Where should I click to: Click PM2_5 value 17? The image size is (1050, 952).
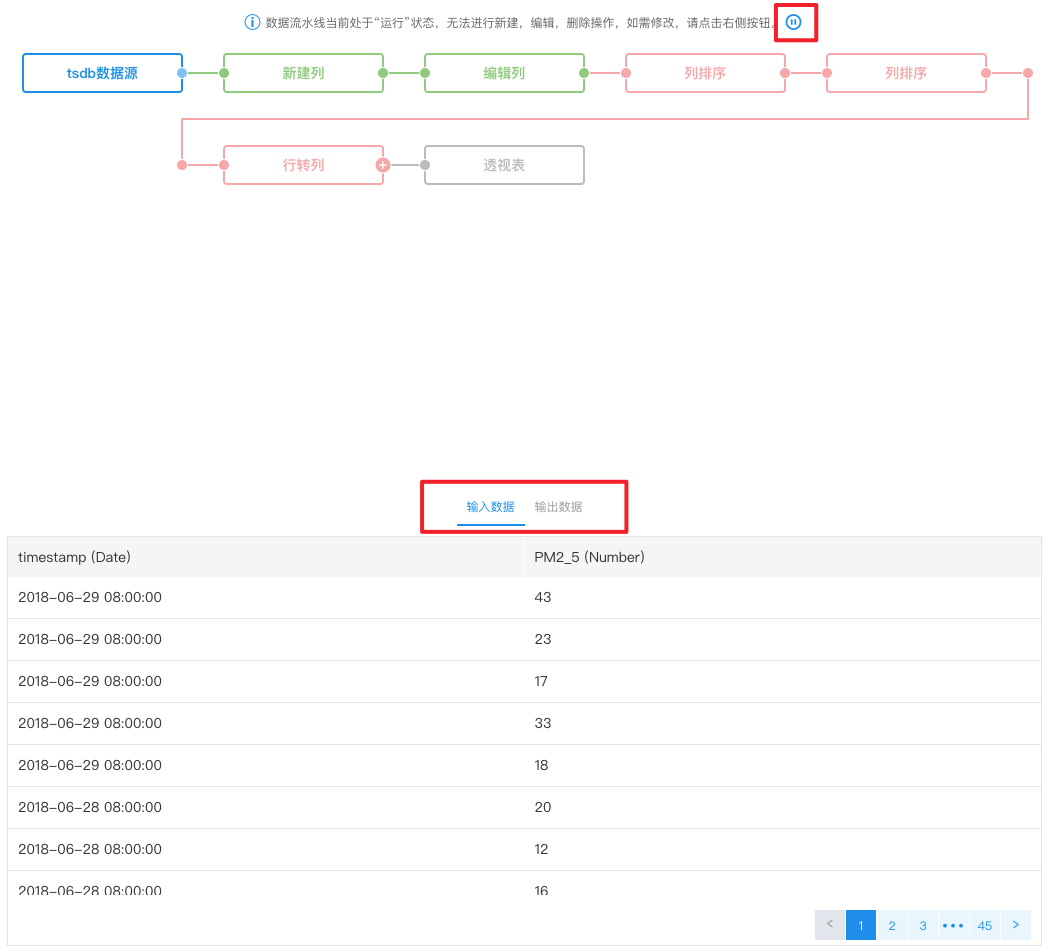click(541, 681)
